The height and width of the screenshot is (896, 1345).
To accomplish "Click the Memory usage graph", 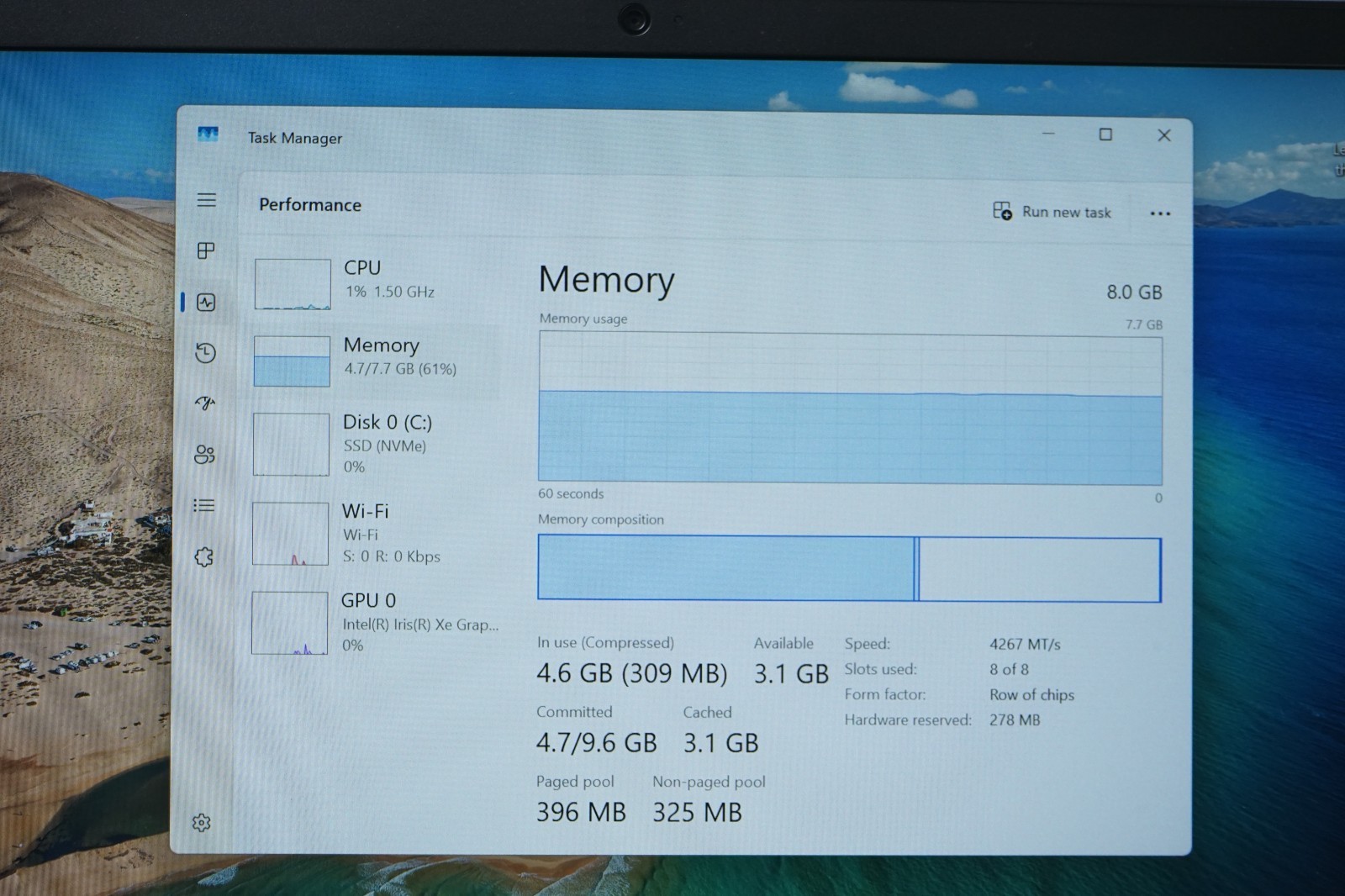I will (x=850, y=408).
